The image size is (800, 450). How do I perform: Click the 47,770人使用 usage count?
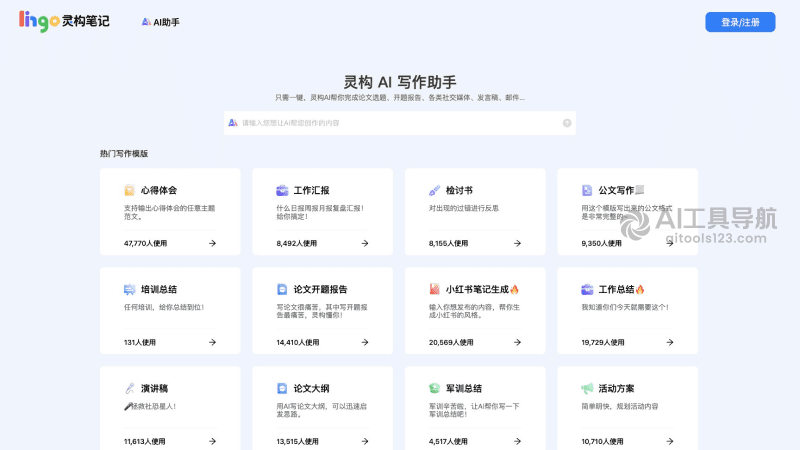pyautogui.click(x=145, y=243)
